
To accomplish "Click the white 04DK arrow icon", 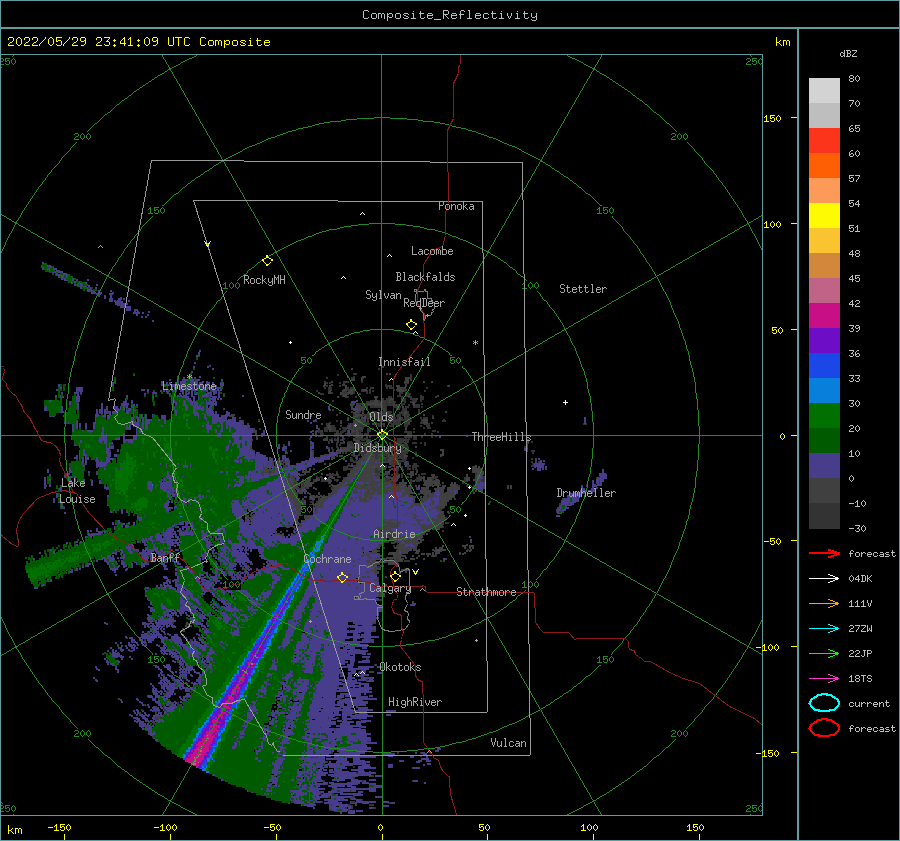I will pos(824,578).
